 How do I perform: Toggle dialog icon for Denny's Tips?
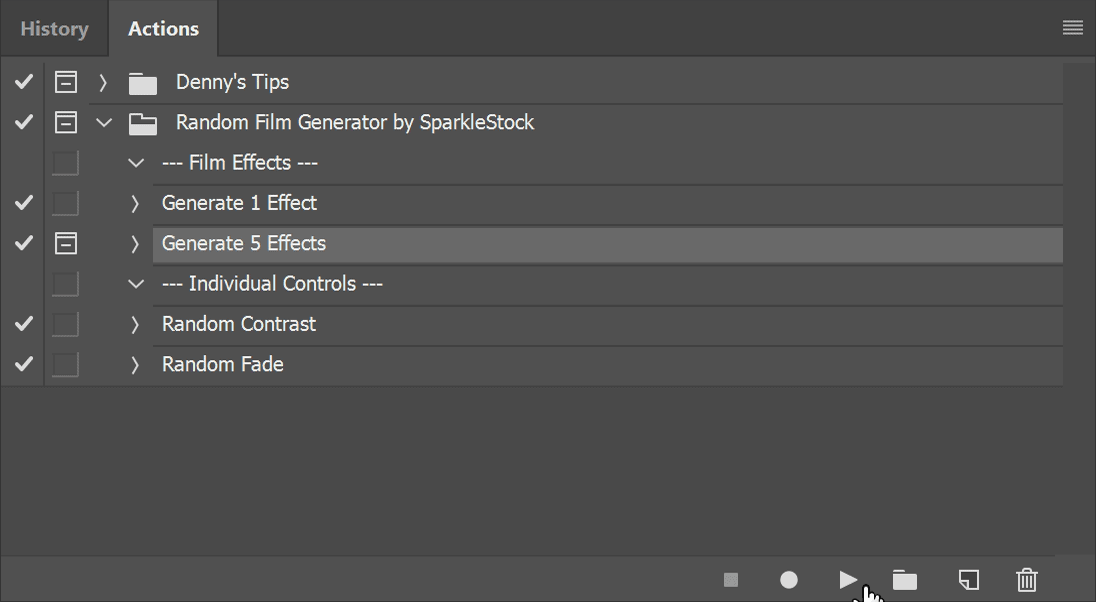66,83
